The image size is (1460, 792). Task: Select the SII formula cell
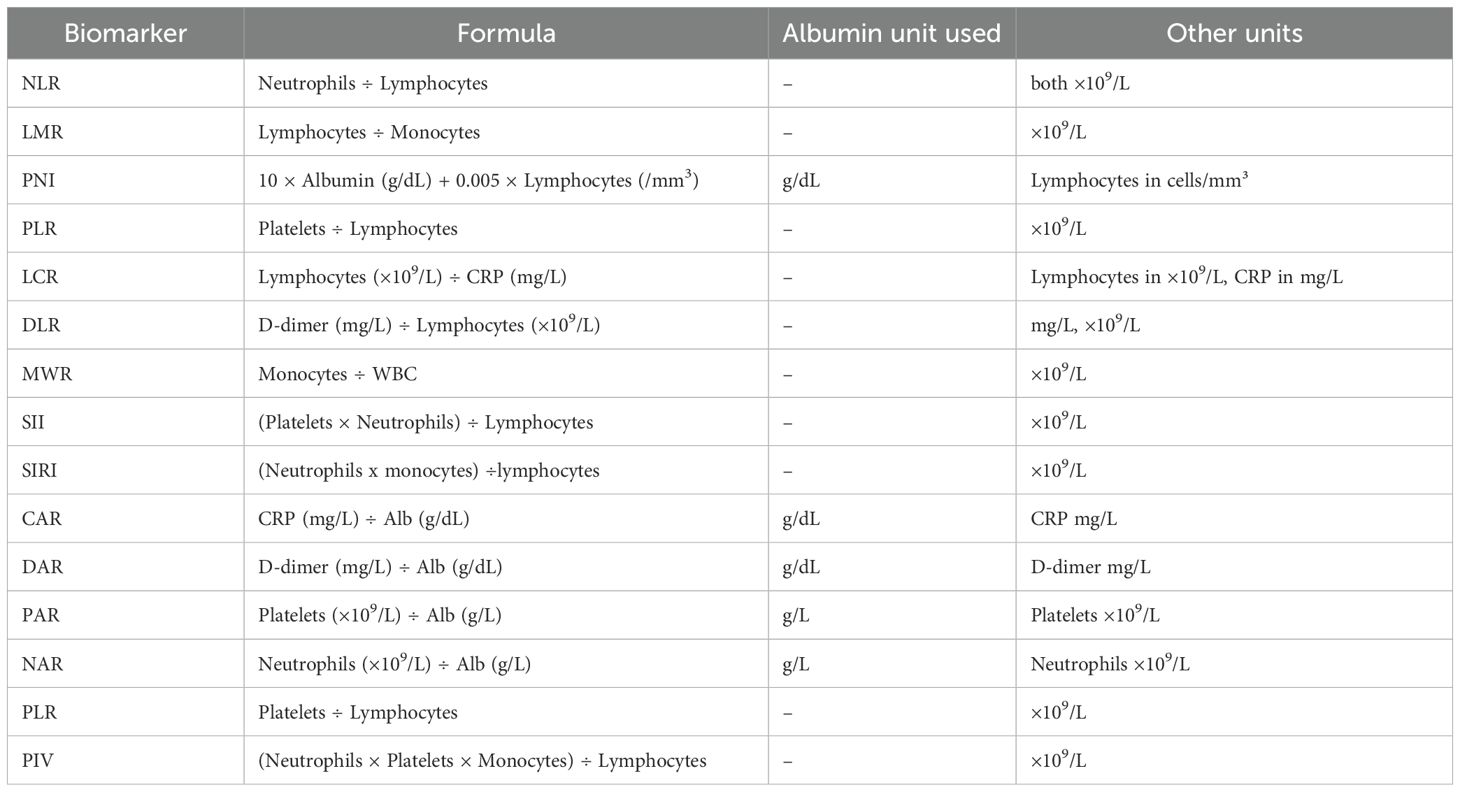pyautogui.click(x=425, y=422)
